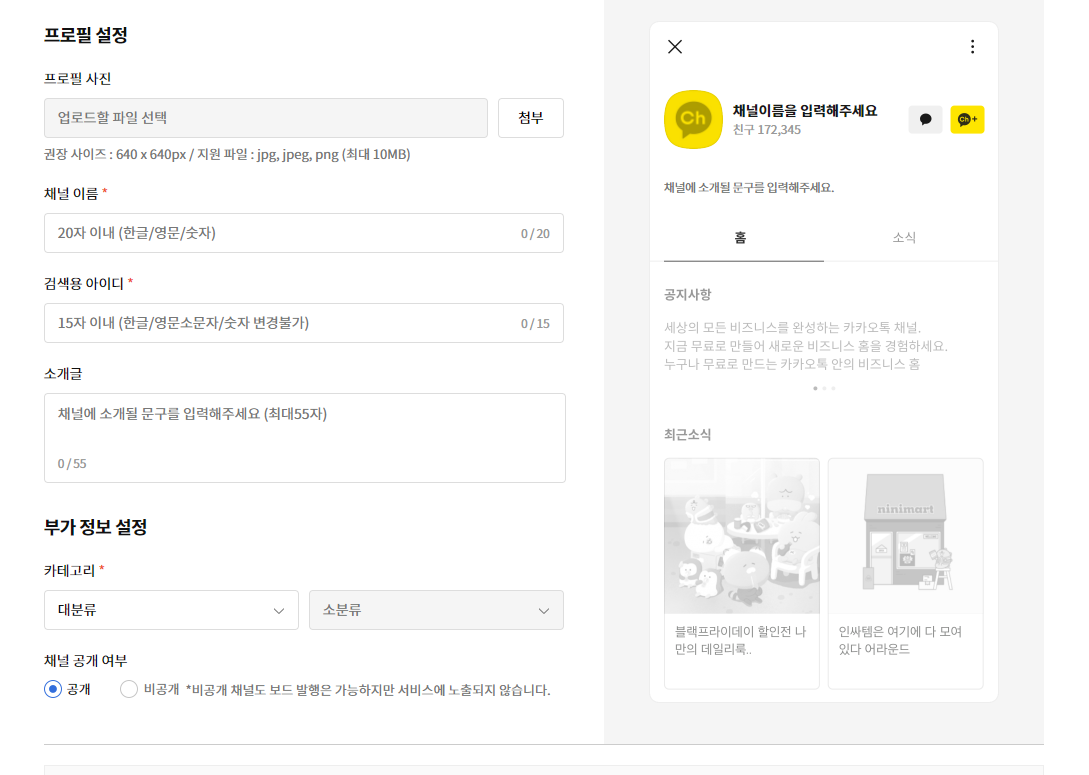Click the 블랙프라이데이 할인전 나만의 데일리룩 caption
The width and height of the screenshot is (1089, 775).
coord(740,640)
